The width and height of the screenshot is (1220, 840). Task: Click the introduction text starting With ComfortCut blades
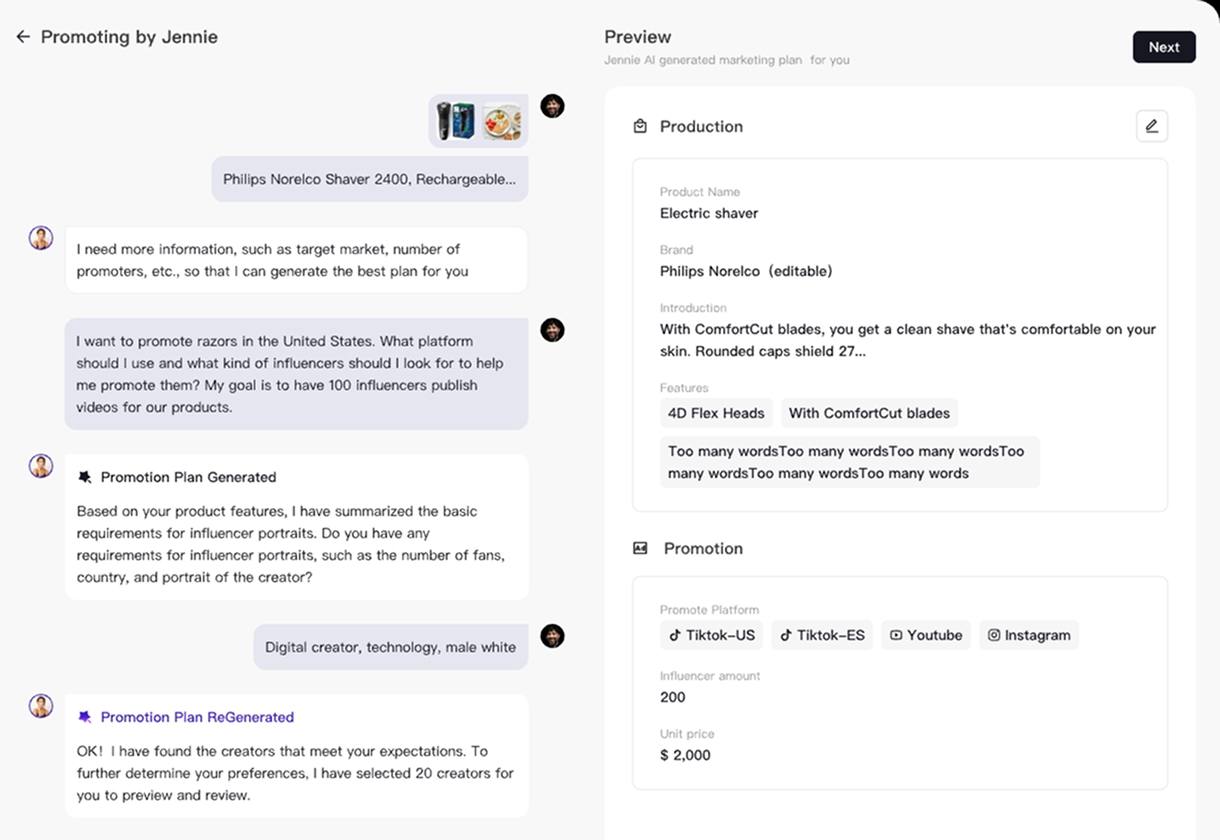pyautogui.click(x=908, y=340)
